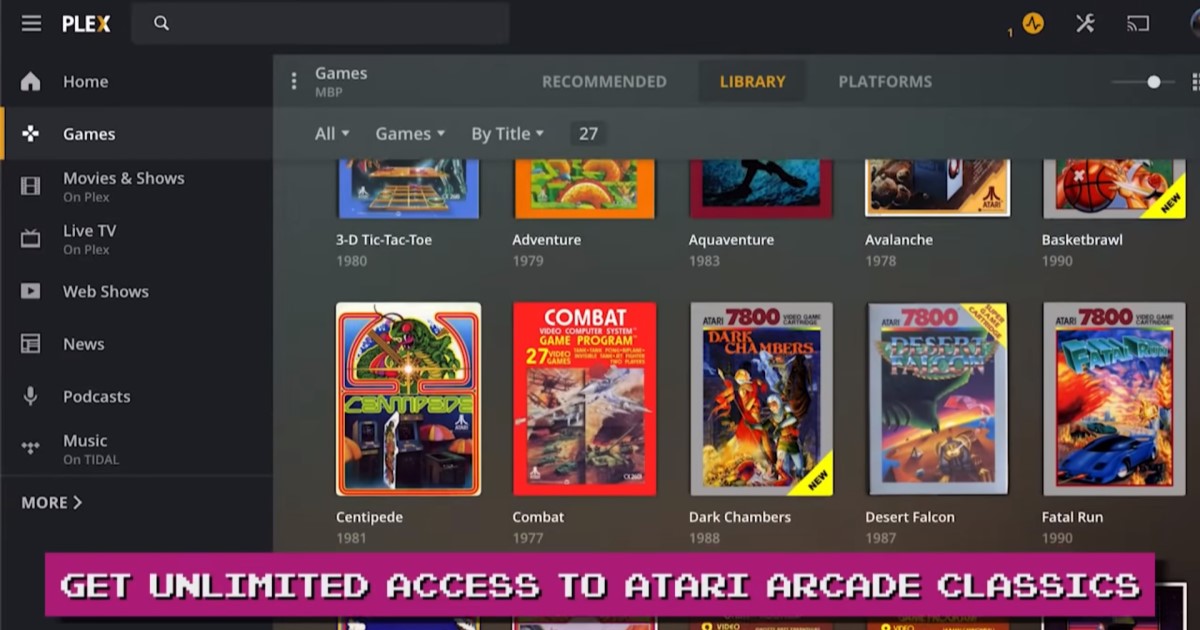The width and height of the screenshot is (1200, 630).
Task: Select Games in sidebar
Action: tap(136, 134)
